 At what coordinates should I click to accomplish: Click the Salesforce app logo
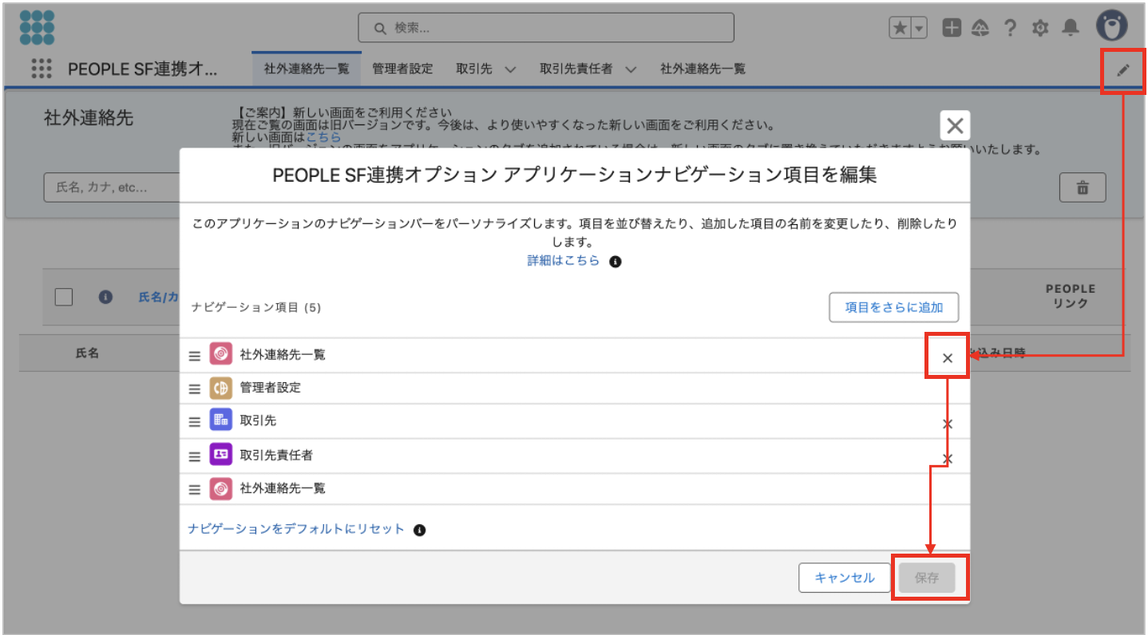[x=37, y=27]
